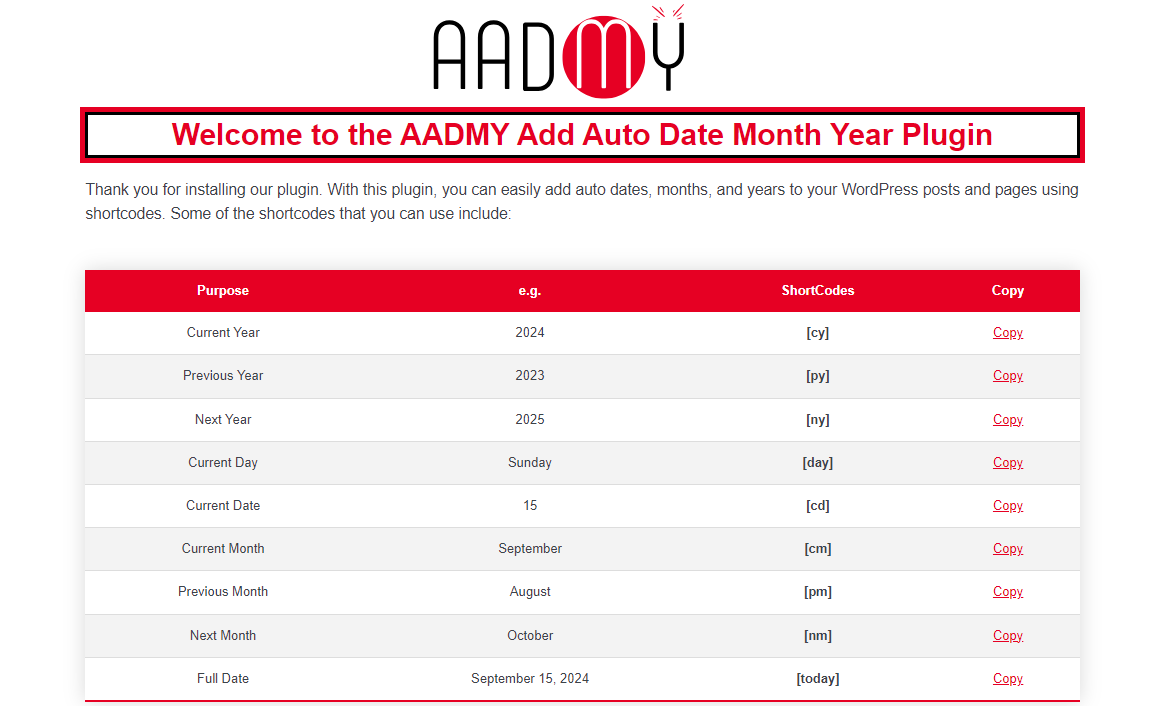Screen dimensions: 1153x706
Task: Copy the Current Day shortcode
Action: click(1007, 463)
